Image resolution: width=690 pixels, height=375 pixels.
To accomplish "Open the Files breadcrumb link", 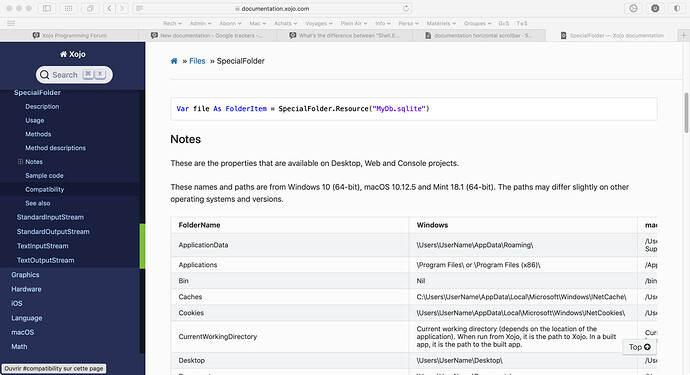I will coord(197,61).
